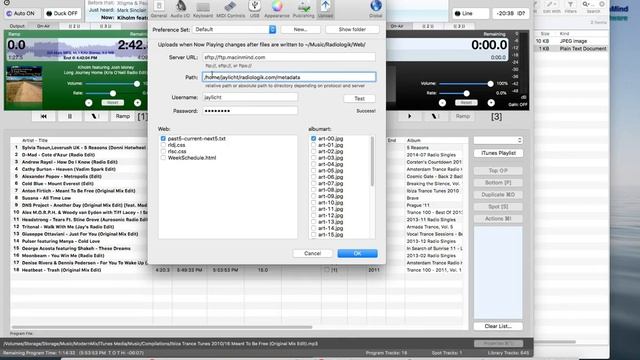Click the Show folder button

[x=352, y=29]
